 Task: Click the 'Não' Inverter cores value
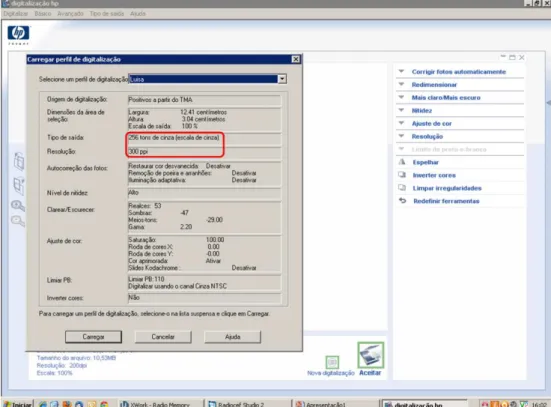pos(134,298)
